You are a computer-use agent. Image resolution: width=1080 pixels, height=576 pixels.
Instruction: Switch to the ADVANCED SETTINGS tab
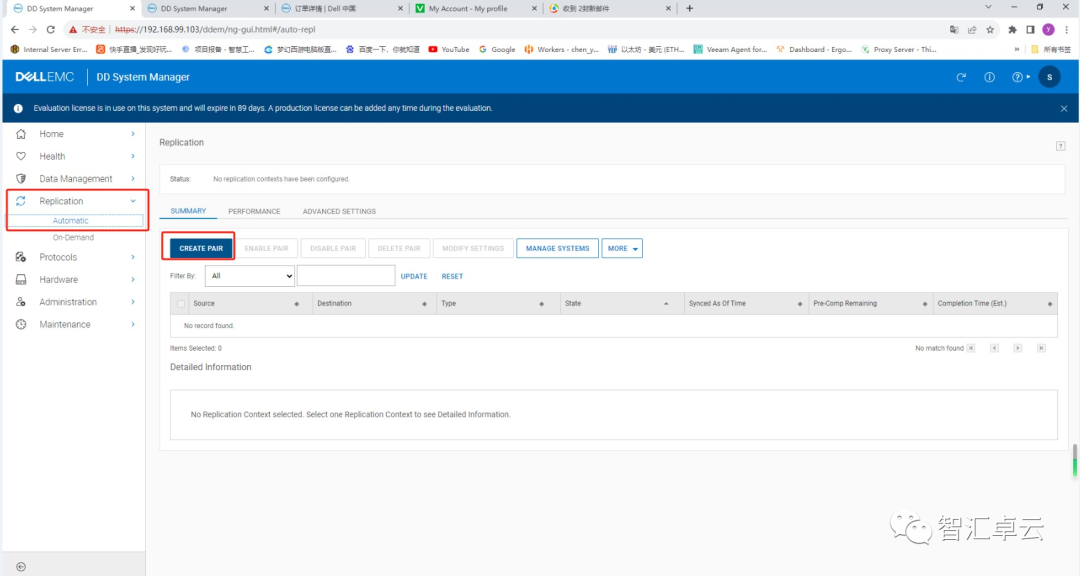(x=339, y=212)
